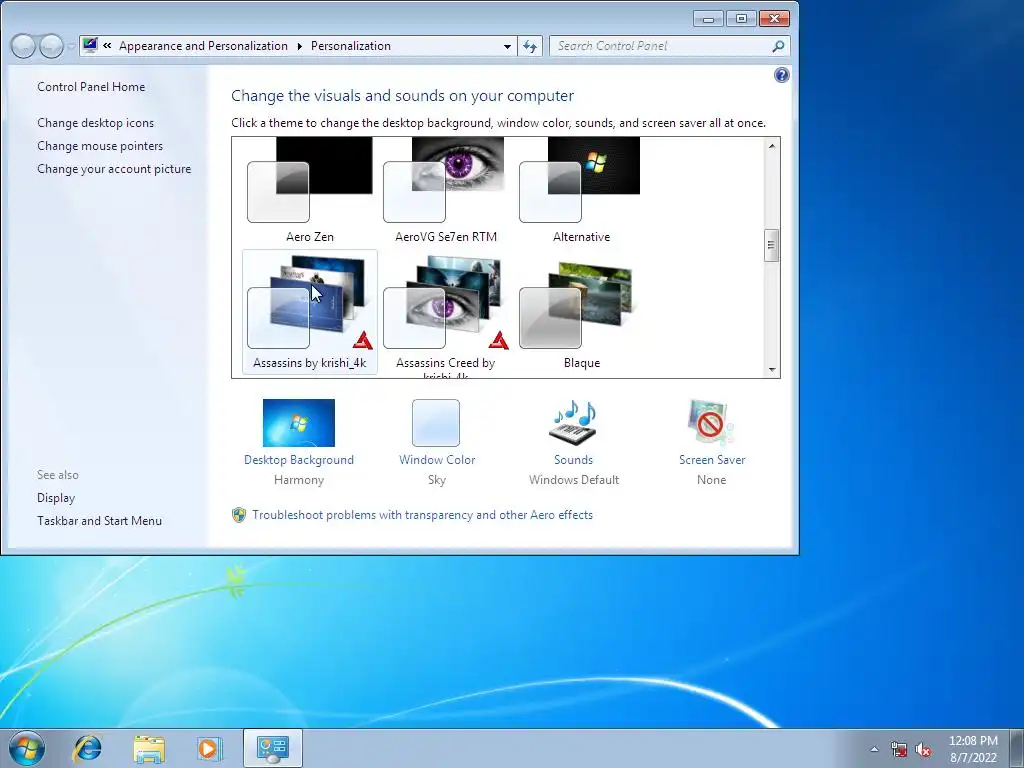Click the Screen Saver text link

(712, 460)
